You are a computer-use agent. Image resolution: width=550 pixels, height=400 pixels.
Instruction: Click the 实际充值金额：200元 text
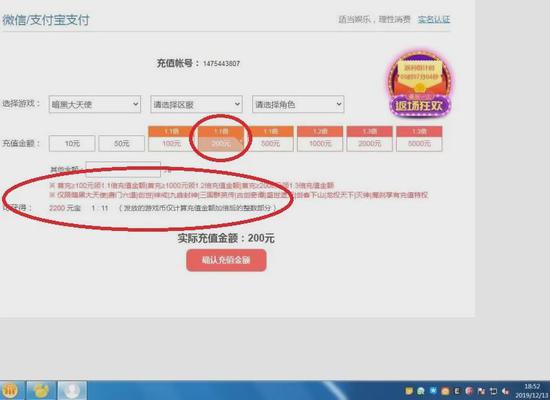click(226, 238)
